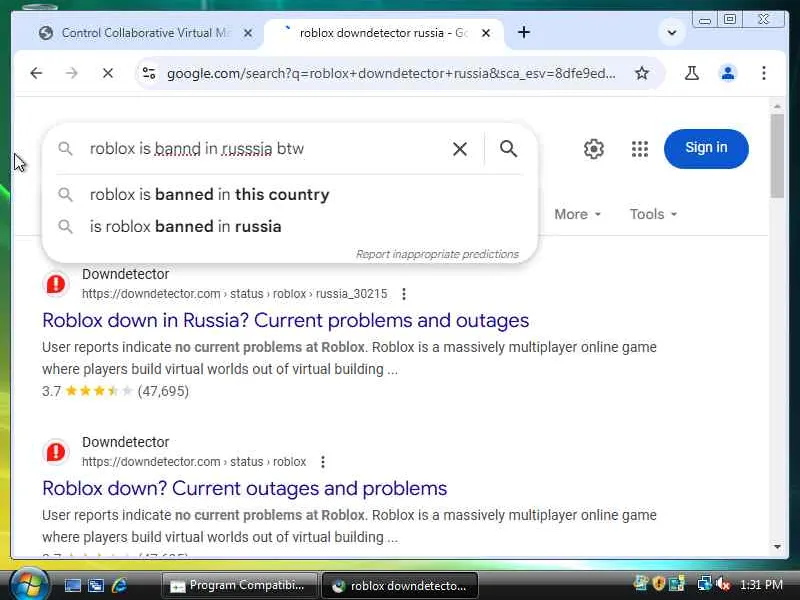Open the Google apps grid
This screenshot has height=600, width=800.
[x=639, y=149]
